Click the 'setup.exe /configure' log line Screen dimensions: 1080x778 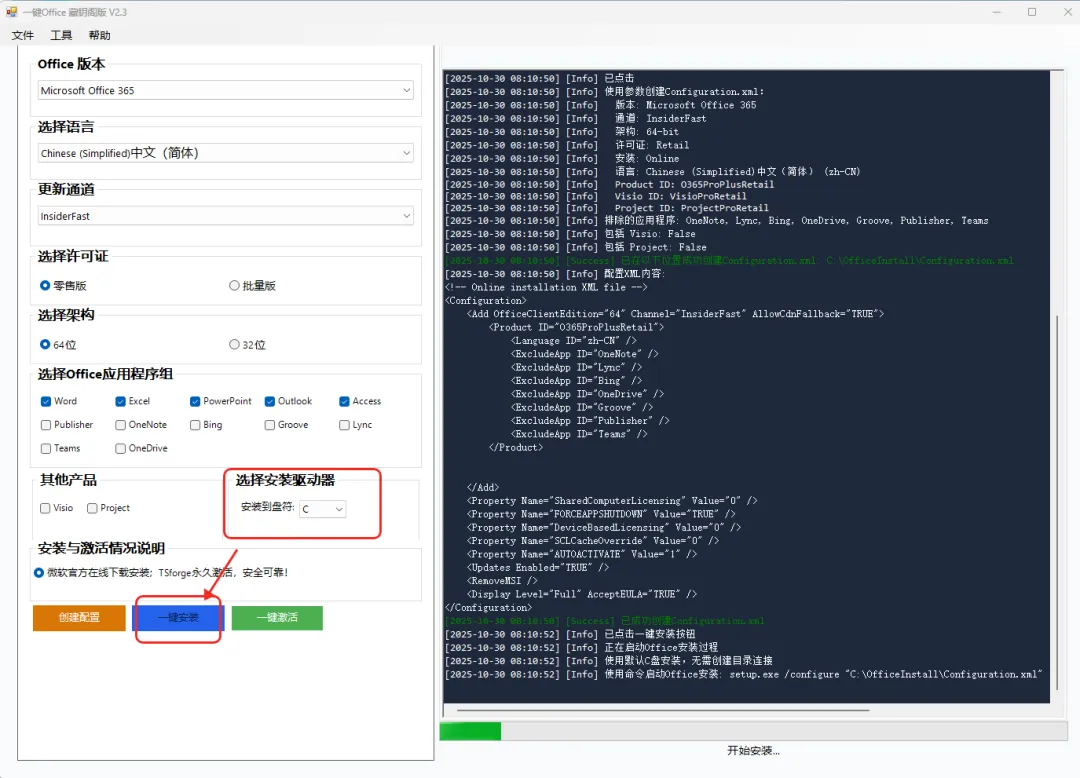point(744,674)
